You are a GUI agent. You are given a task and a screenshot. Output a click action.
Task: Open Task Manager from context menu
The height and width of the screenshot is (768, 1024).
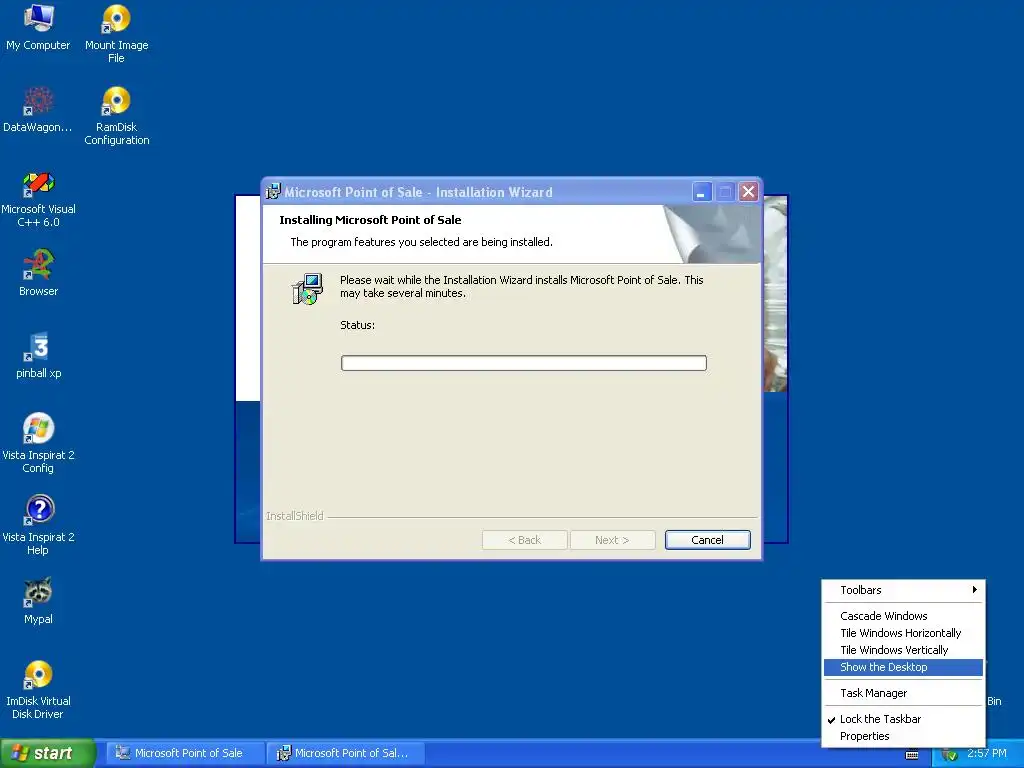click(x=903, y=693)
